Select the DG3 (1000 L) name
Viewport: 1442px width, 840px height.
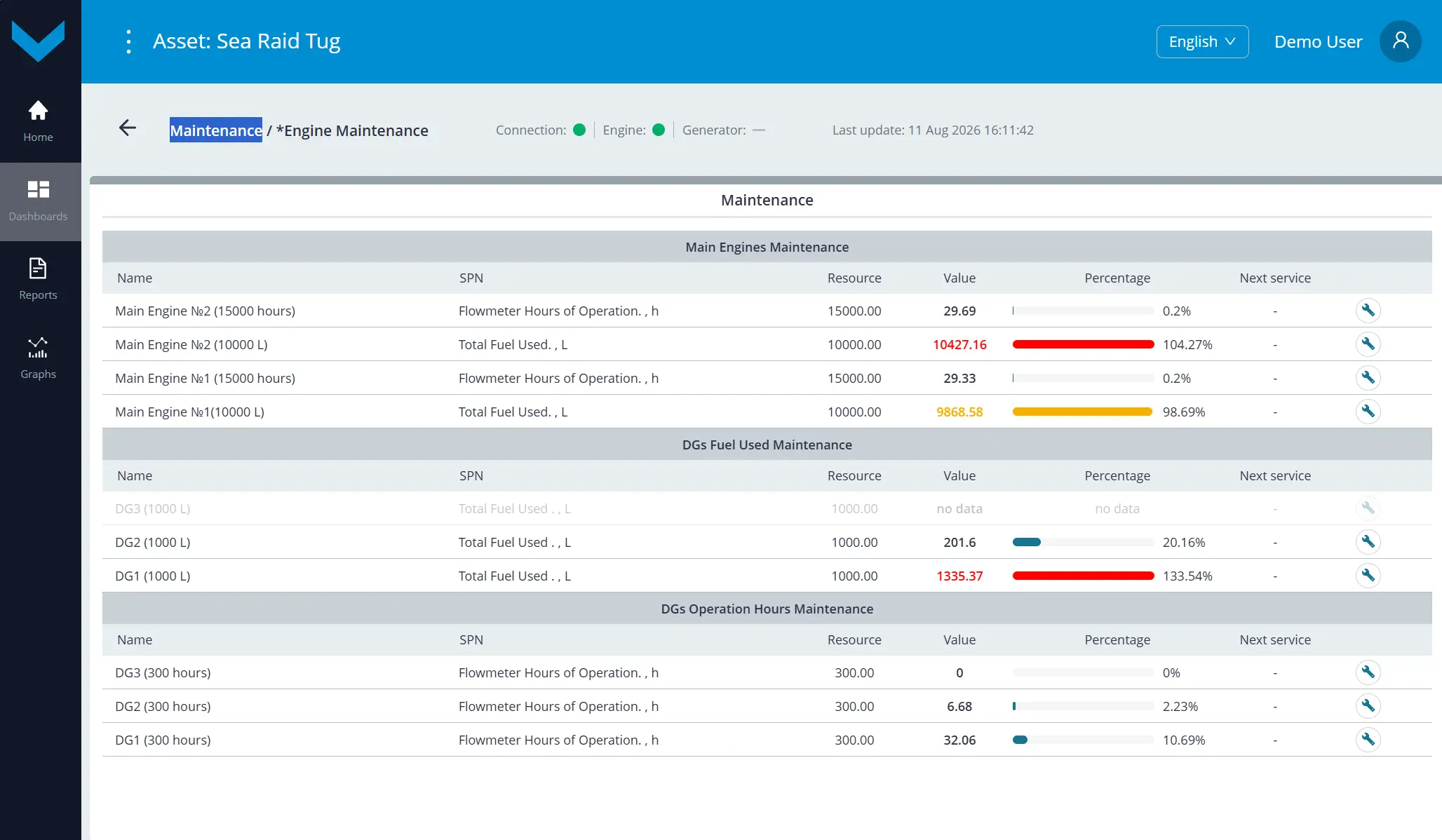click(x=152, y=508)
